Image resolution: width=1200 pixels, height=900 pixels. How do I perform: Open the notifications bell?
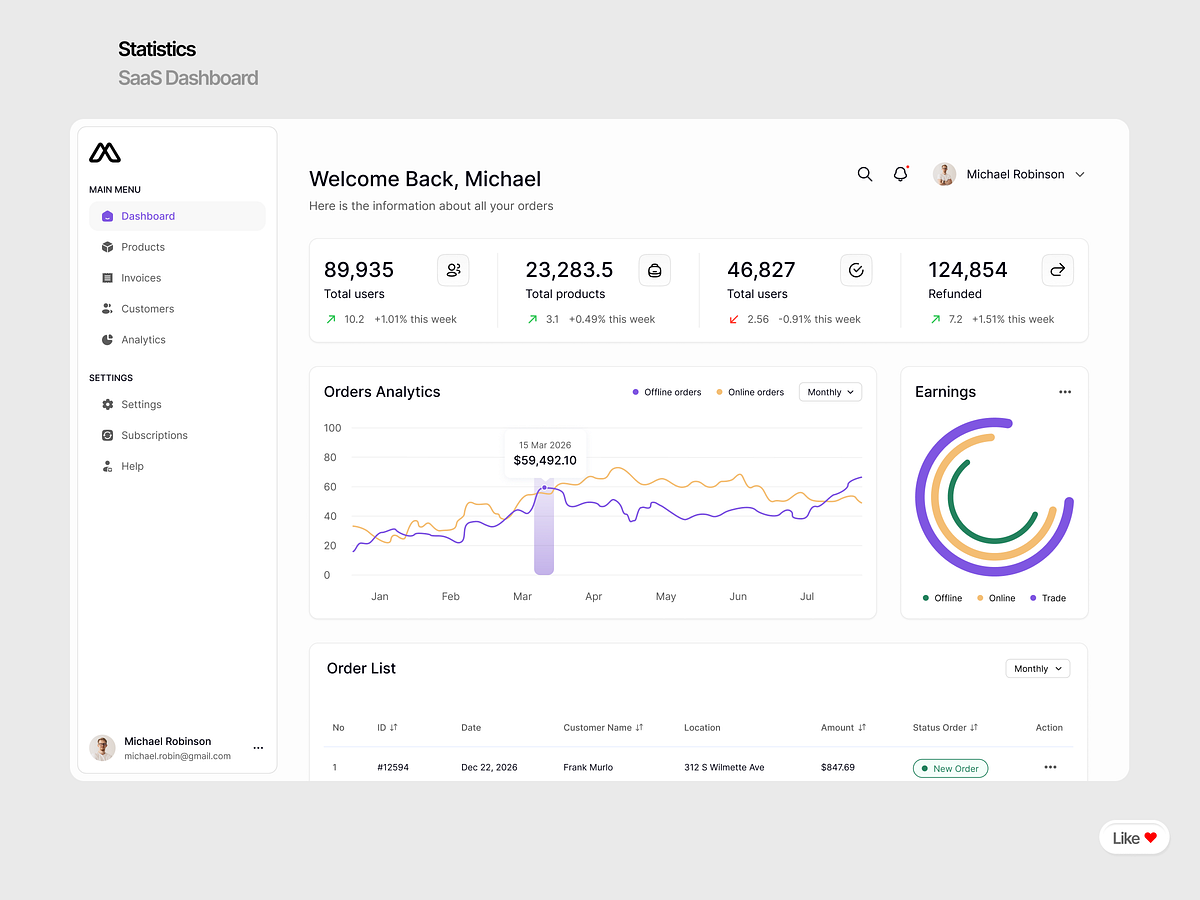pyautogui.click(x=900, y=174)
